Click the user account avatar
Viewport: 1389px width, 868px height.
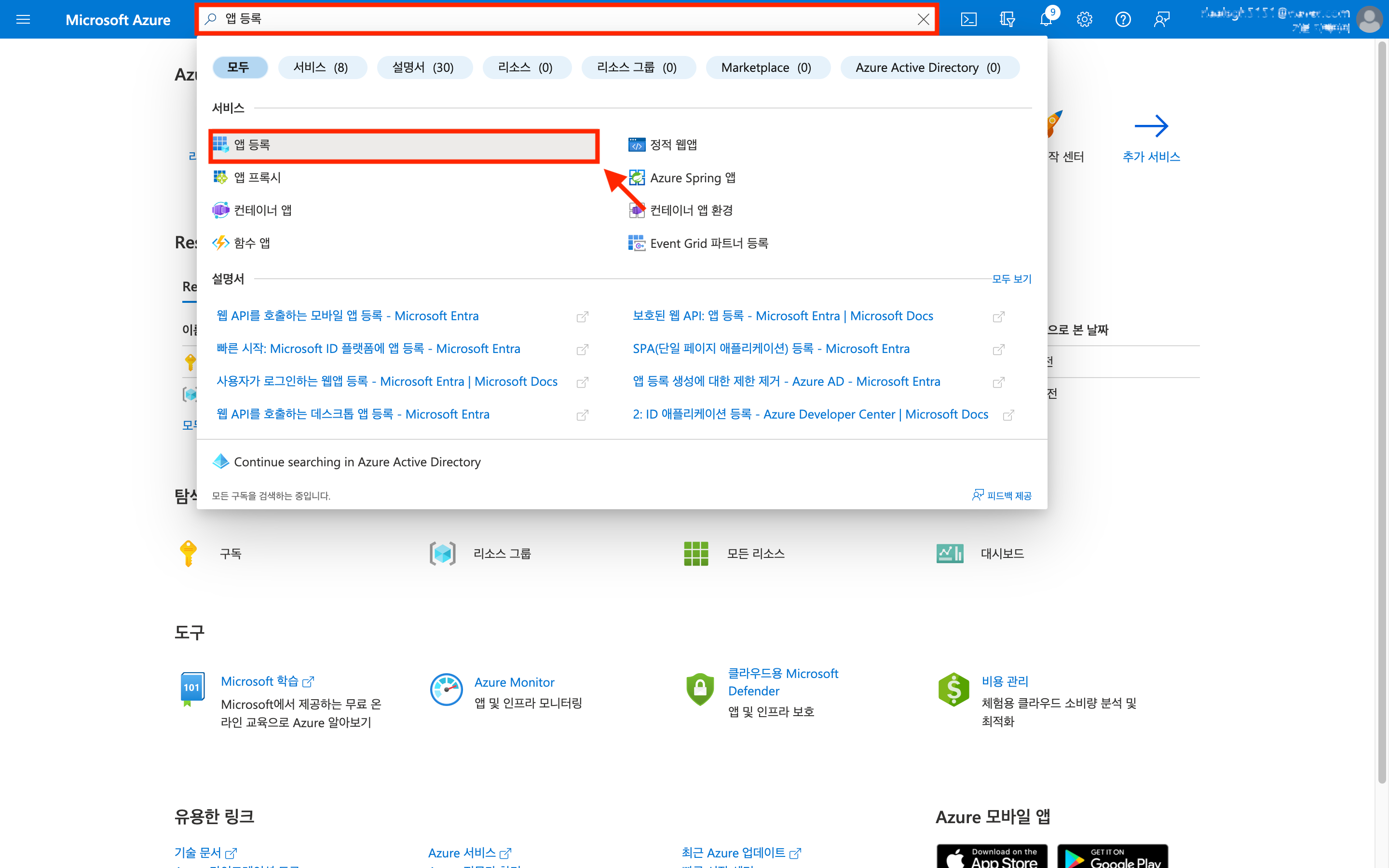point(1369,19)
